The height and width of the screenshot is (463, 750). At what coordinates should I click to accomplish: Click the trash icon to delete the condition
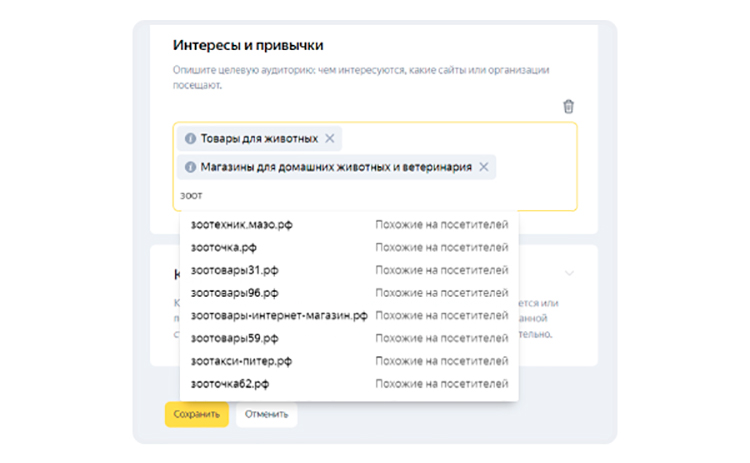(x=568, y=107)
